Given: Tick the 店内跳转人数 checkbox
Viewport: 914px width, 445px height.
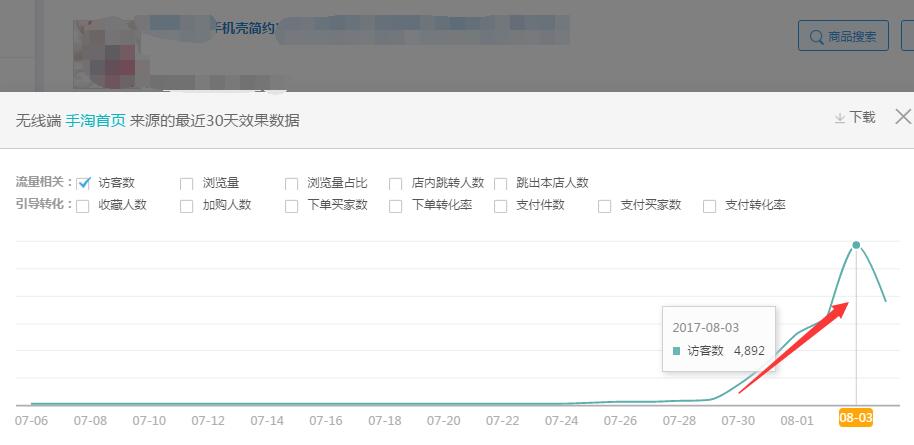Looking at the screenshot, I should coord(396,184).
